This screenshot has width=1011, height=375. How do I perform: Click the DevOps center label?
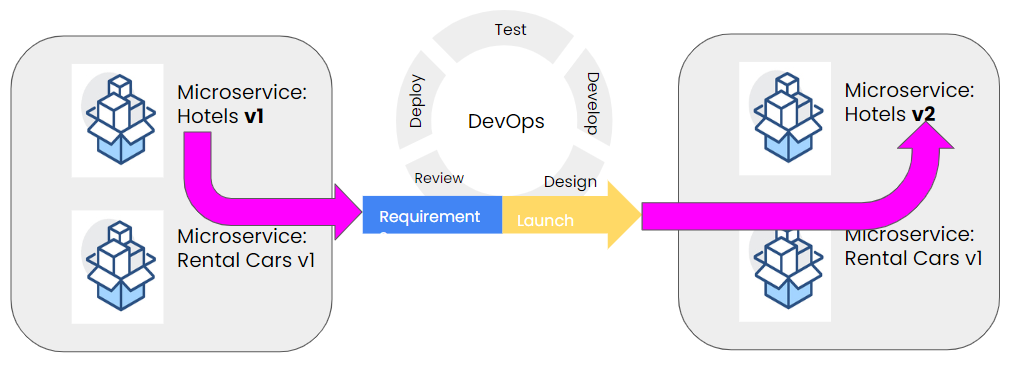click(506, 121)
